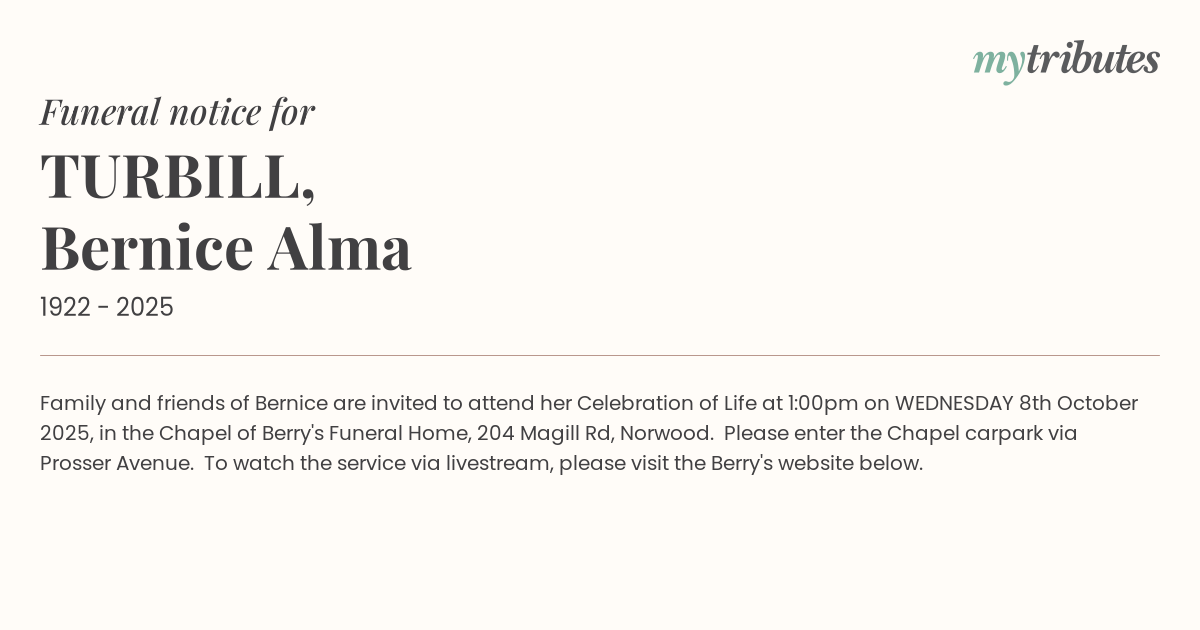1200x630 pixels.
Task: Click the name "Bernice Alma"
Action: [x=226, y=248]
